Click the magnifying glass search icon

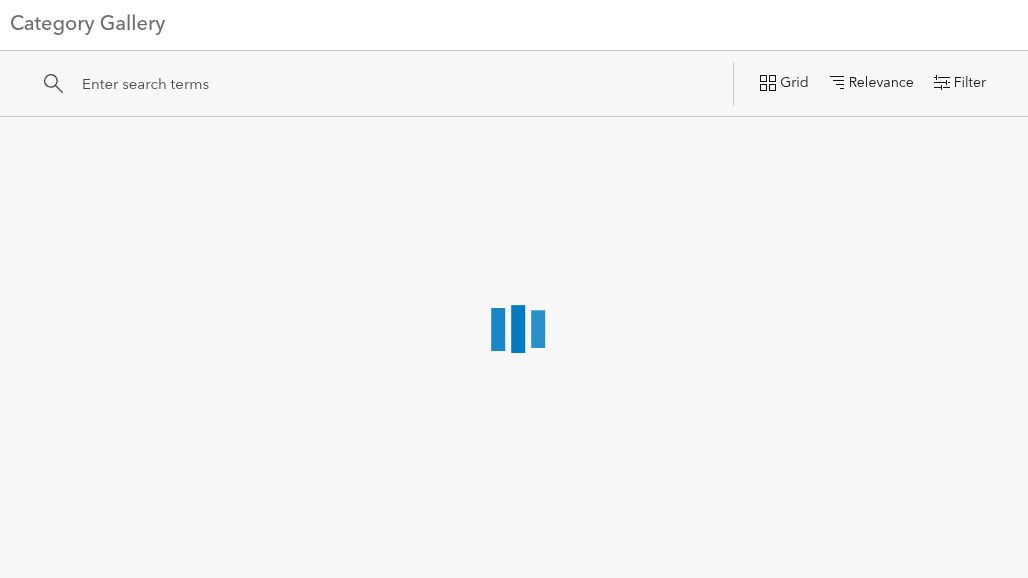pyautogui.click(x=53, y=83)
